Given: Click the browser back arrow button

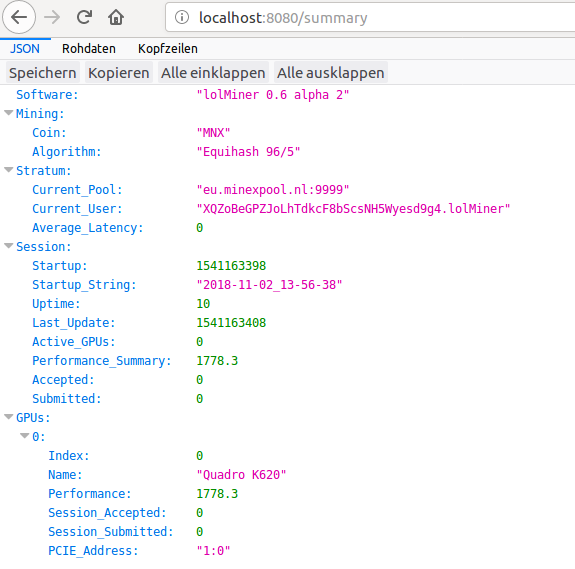Looking at the screenshot, I should pos(19,17).
